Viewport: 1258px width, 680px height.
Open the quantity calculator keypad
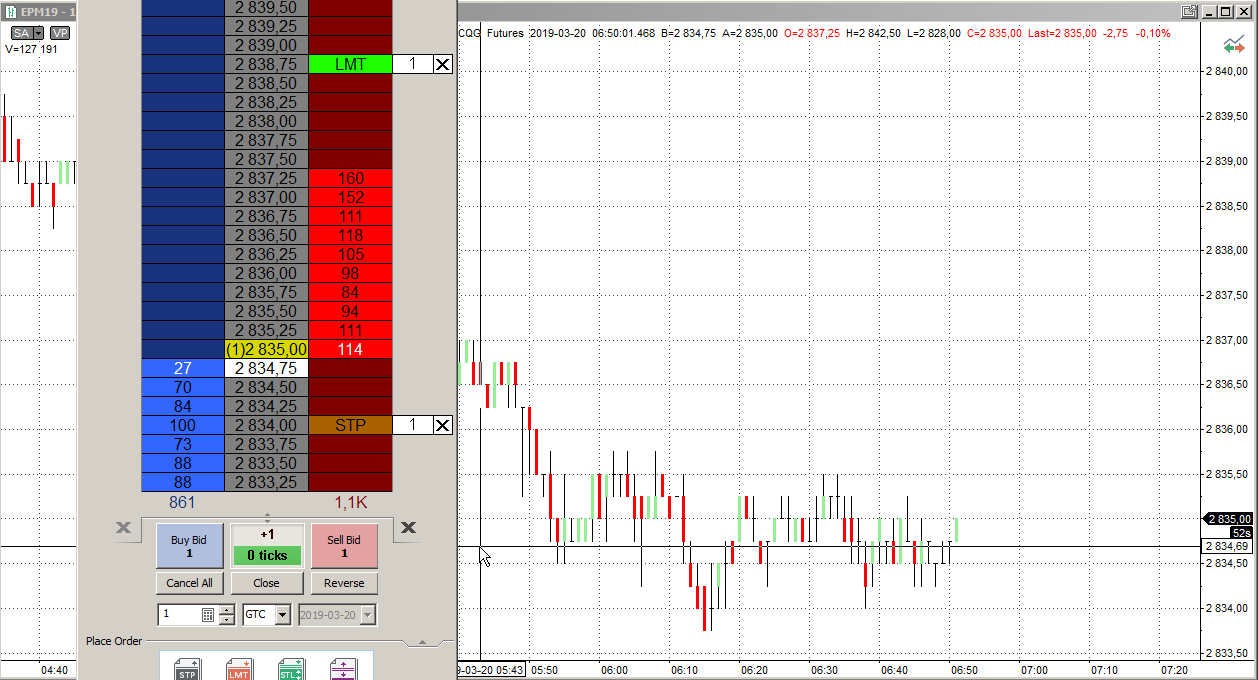click(208, 615)
